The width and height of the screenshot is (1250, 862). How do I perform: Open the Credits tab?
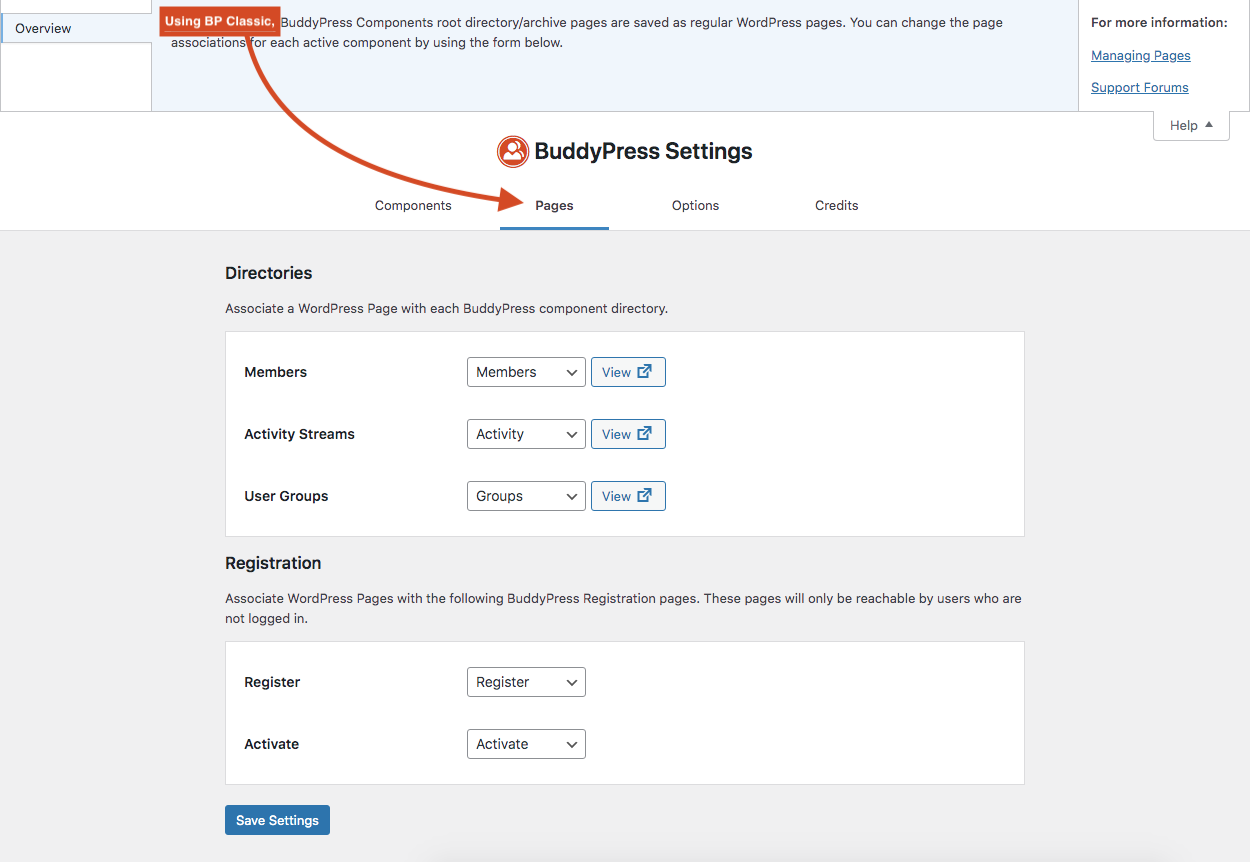pyautogui.click(x=836, y=206)
